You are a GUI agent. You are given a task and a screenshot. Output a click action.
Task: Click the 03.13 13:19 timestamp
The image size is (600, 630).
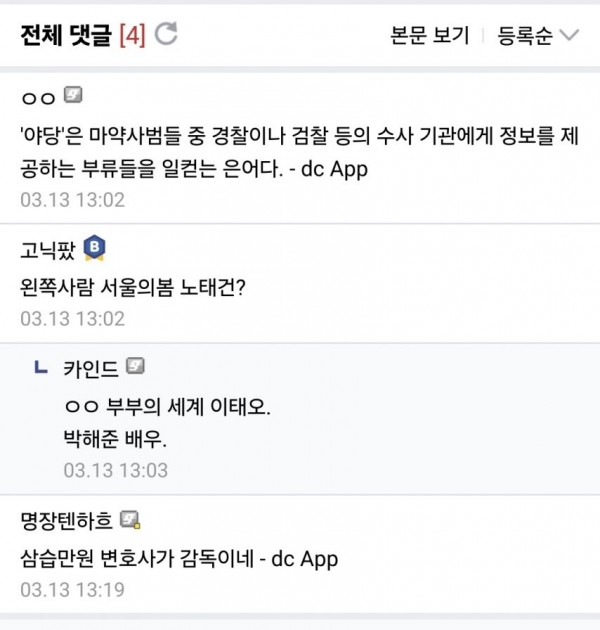click(72, 590)
